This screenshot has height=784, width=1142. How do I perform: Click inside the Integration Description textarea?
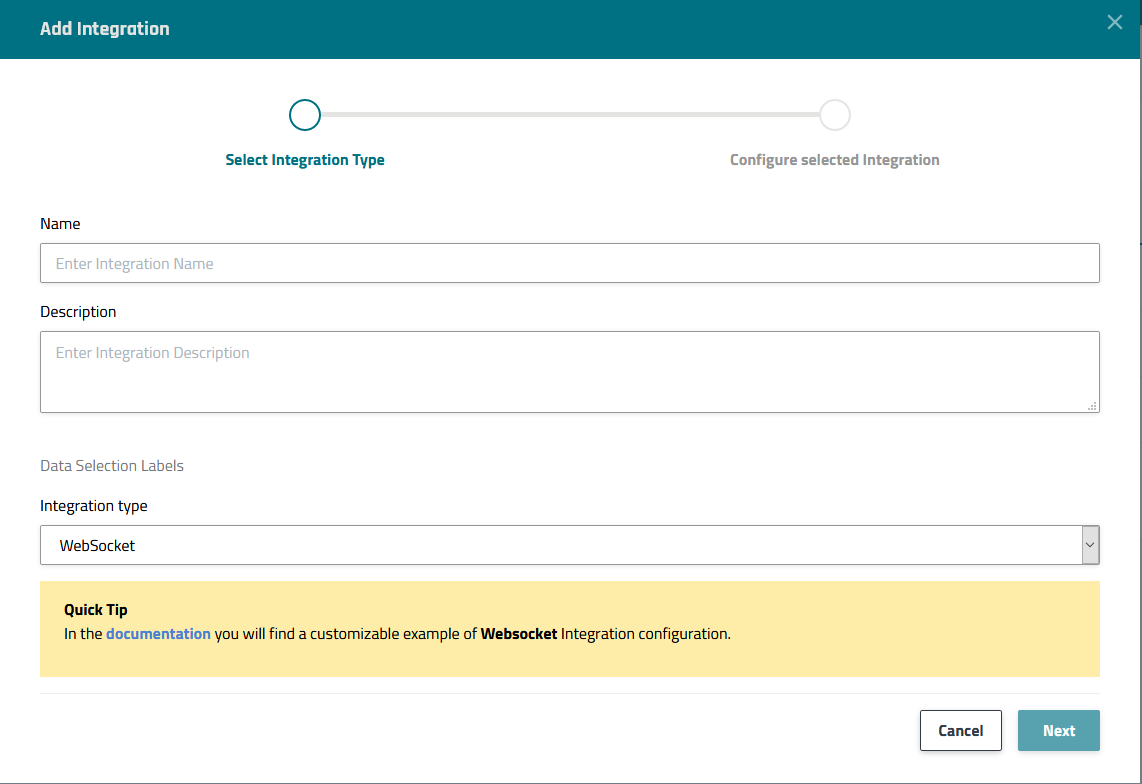(x=569, y=371)
